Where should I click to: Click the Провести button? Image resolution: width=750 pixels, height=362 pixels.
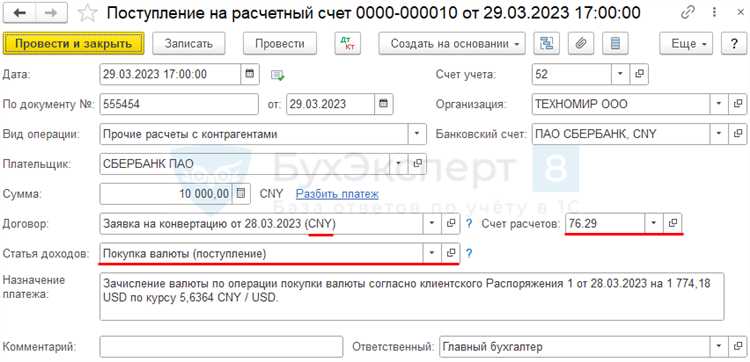point(280,44)
